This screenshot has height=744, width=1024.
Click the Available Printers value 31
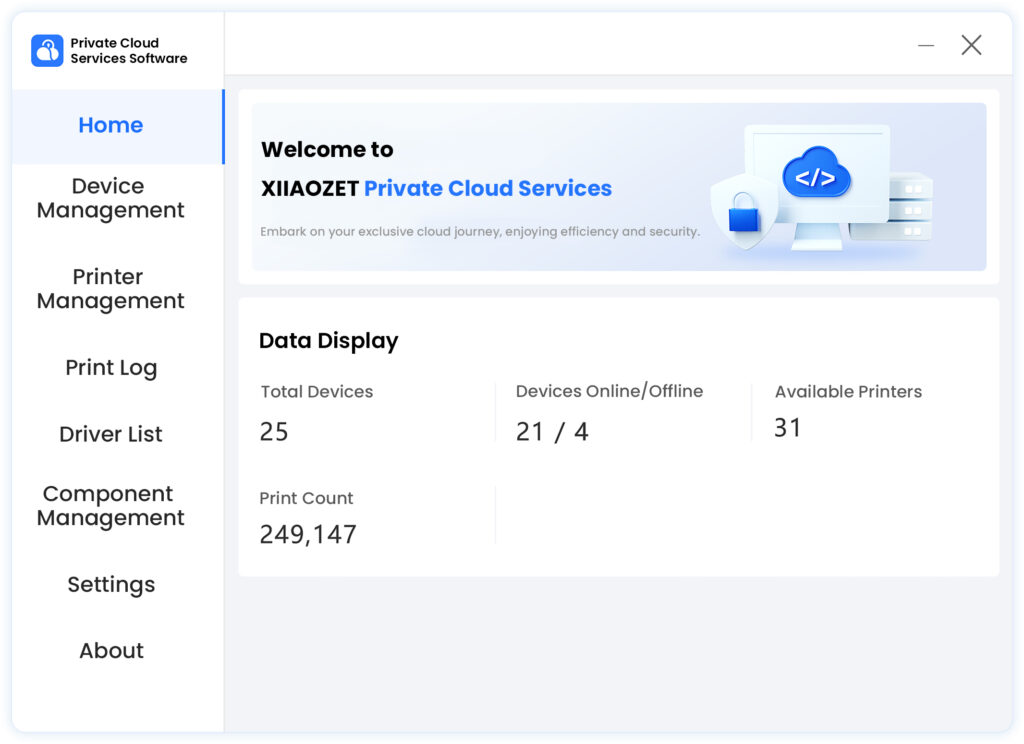click(x=788, y=428)
